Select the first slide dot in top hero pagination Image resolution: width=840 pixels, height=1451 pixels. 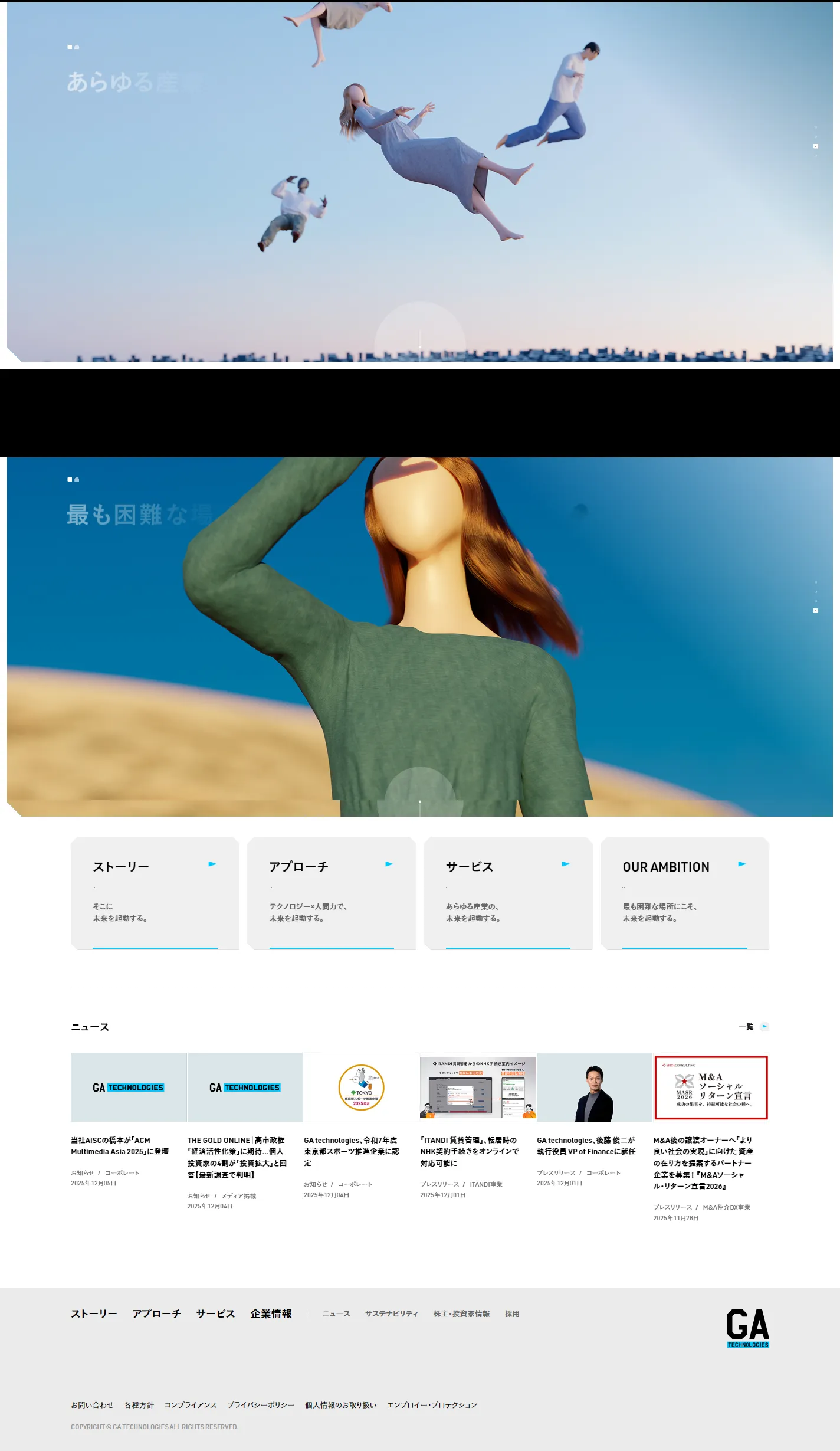(816, 127)
